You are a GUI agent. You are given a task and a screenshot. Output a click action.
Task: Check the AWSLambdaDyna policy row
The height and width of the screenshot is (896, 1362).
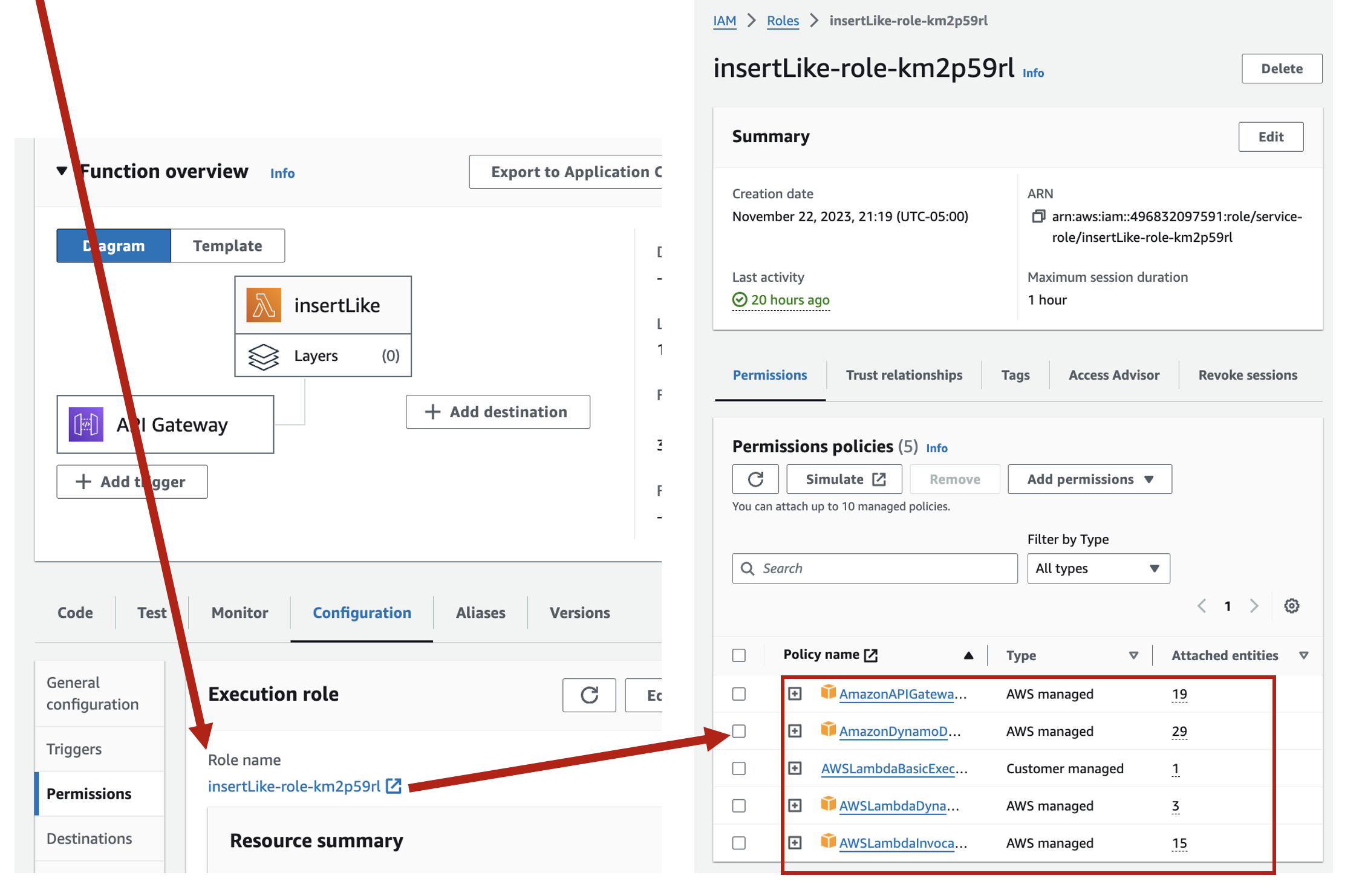pos(739,806)
